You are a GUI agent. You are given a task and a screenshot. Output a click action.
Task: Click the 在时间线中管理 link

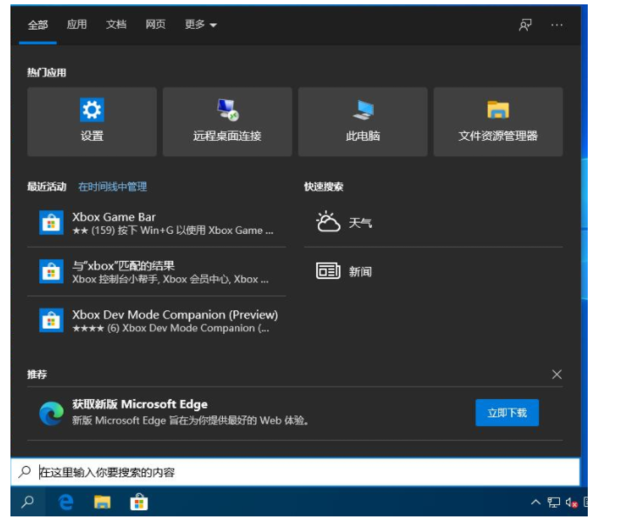click(x=113, y=187)
